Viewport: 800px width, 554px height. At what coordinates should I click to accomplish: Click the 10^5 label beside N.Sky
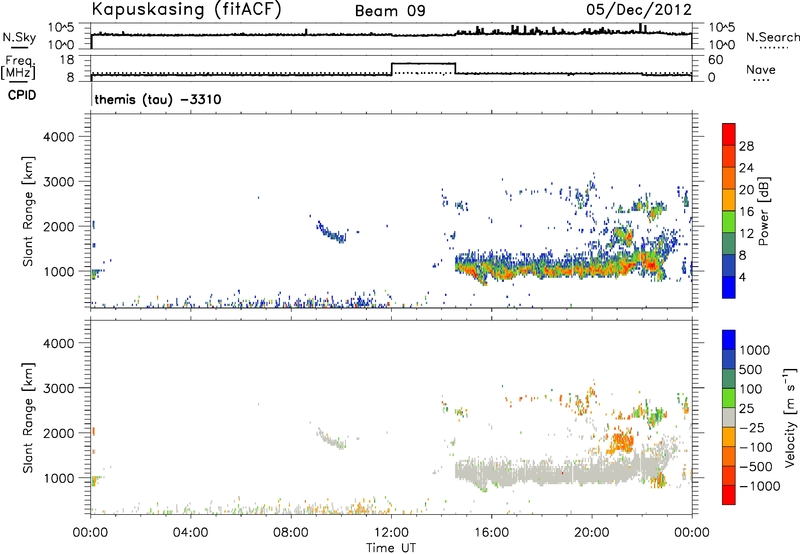click(61, 27)
